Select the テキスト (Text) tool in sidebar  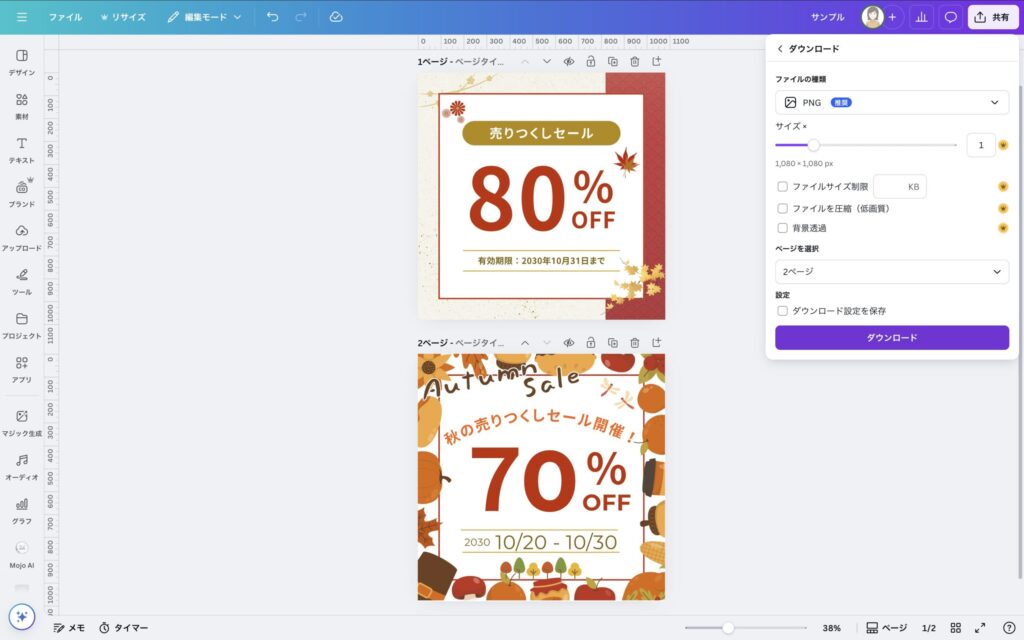coord(21,149)
